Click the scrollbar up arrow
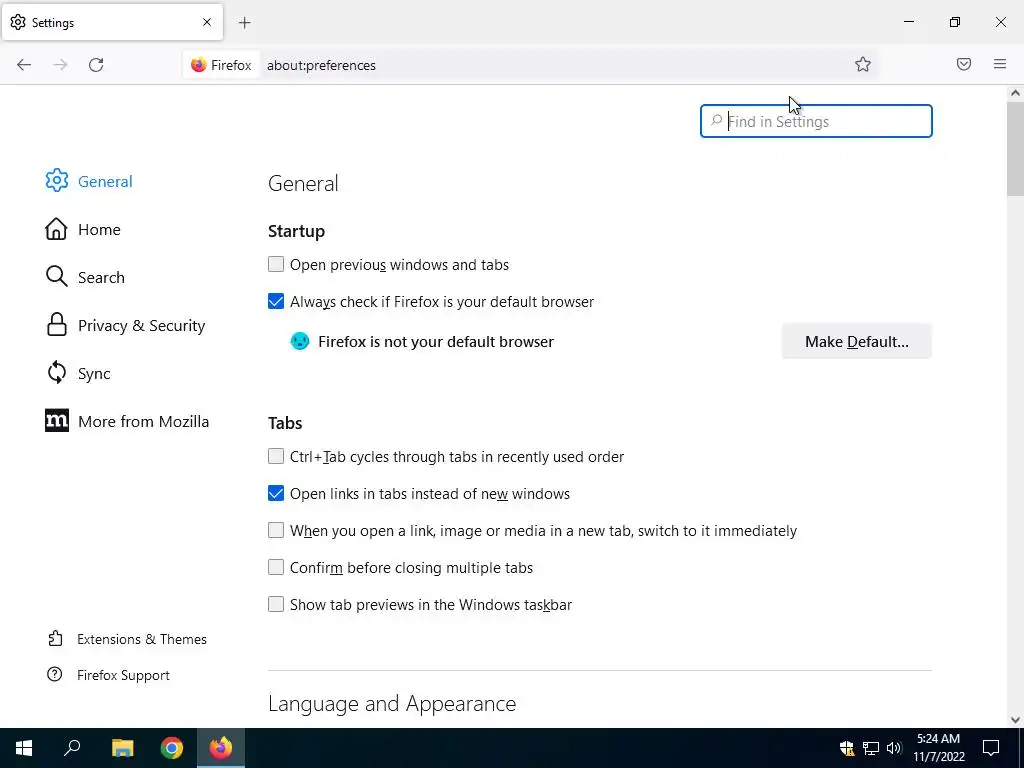 click(x=1015, y=93)
